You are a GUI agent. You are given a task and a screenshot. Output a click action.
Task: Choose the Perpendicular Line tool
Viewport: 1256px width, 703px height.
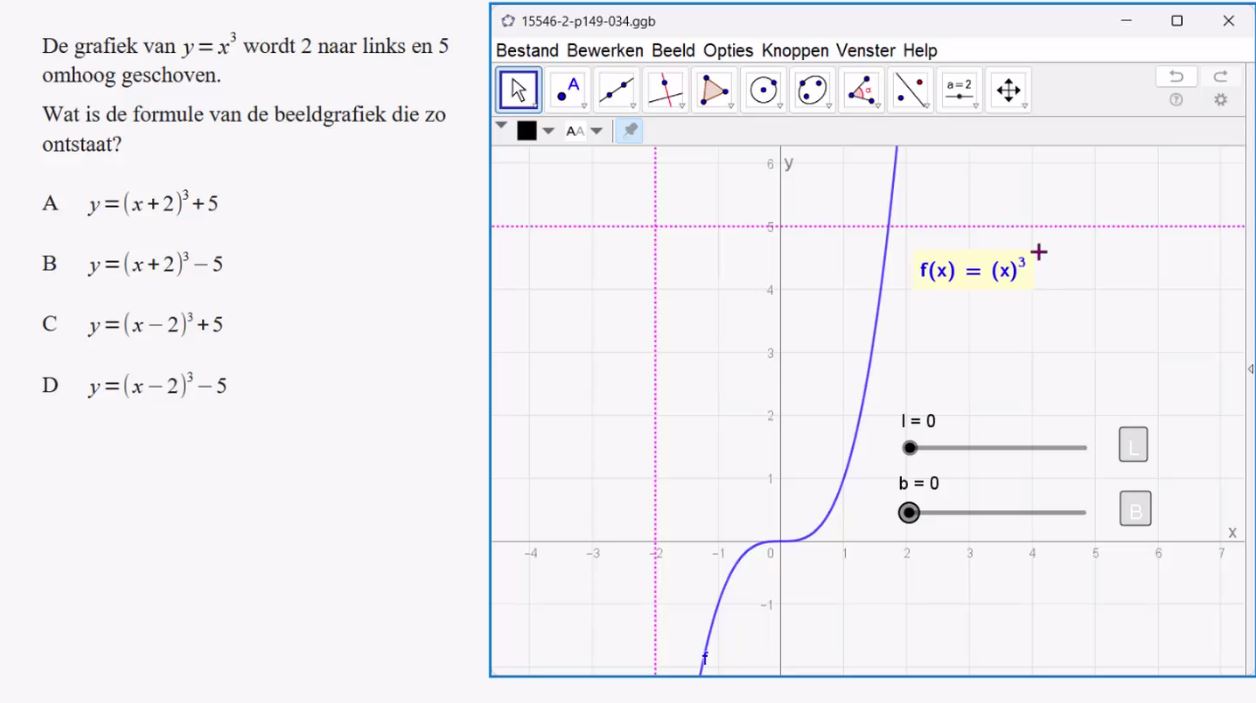point(666,91)
